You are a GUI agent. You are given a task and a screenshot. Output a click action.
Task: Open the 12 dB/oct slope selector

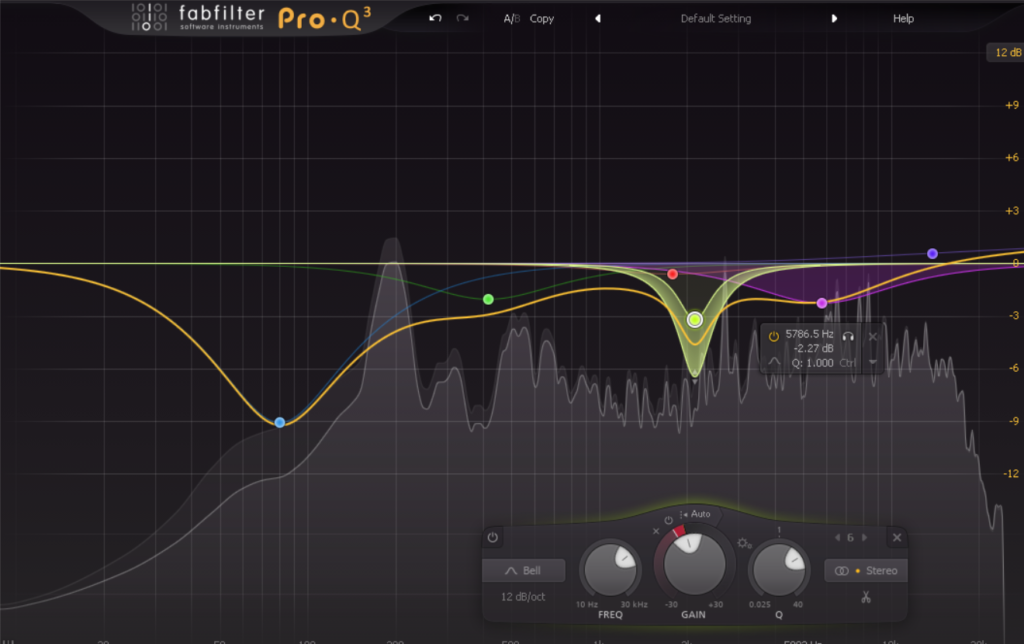[x=523, y=597]
